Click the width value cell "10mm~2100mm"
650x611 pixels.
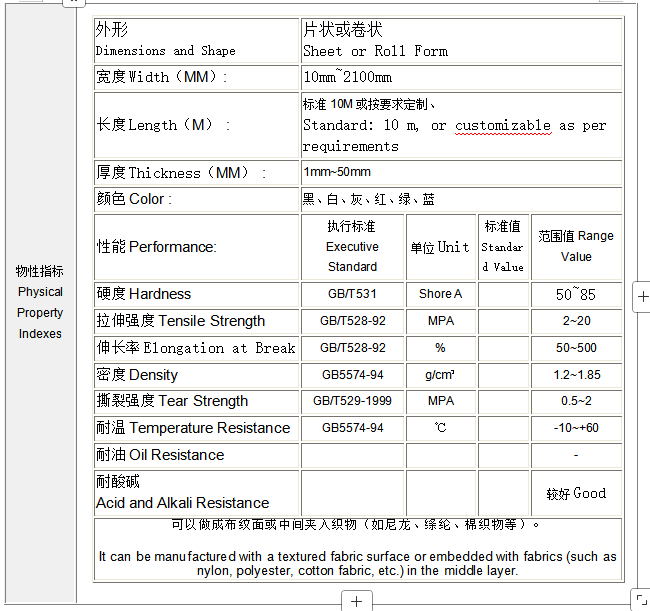pos(461,77)
